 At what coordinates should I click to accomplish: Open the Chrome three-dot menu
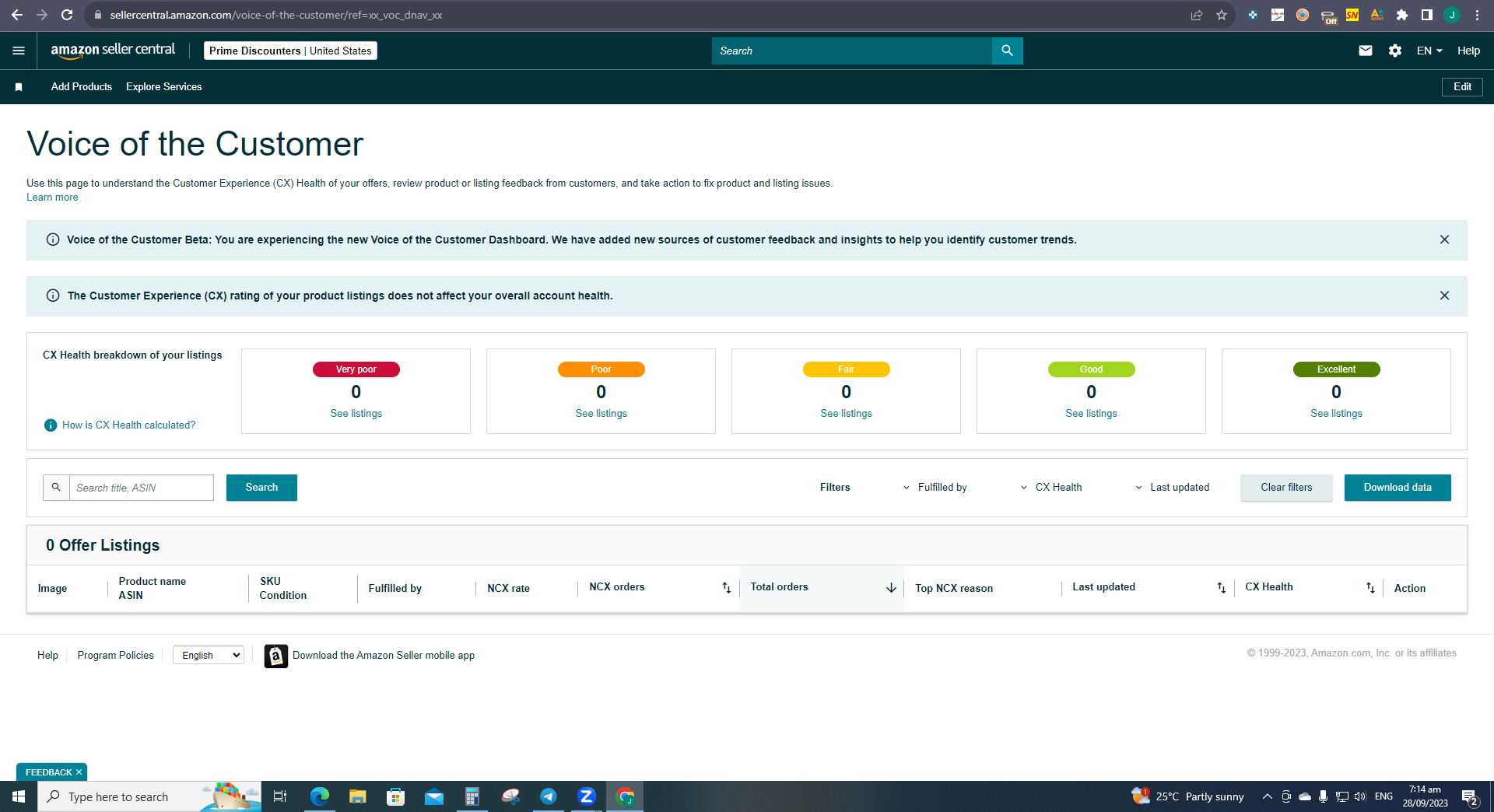point(1477,15)
